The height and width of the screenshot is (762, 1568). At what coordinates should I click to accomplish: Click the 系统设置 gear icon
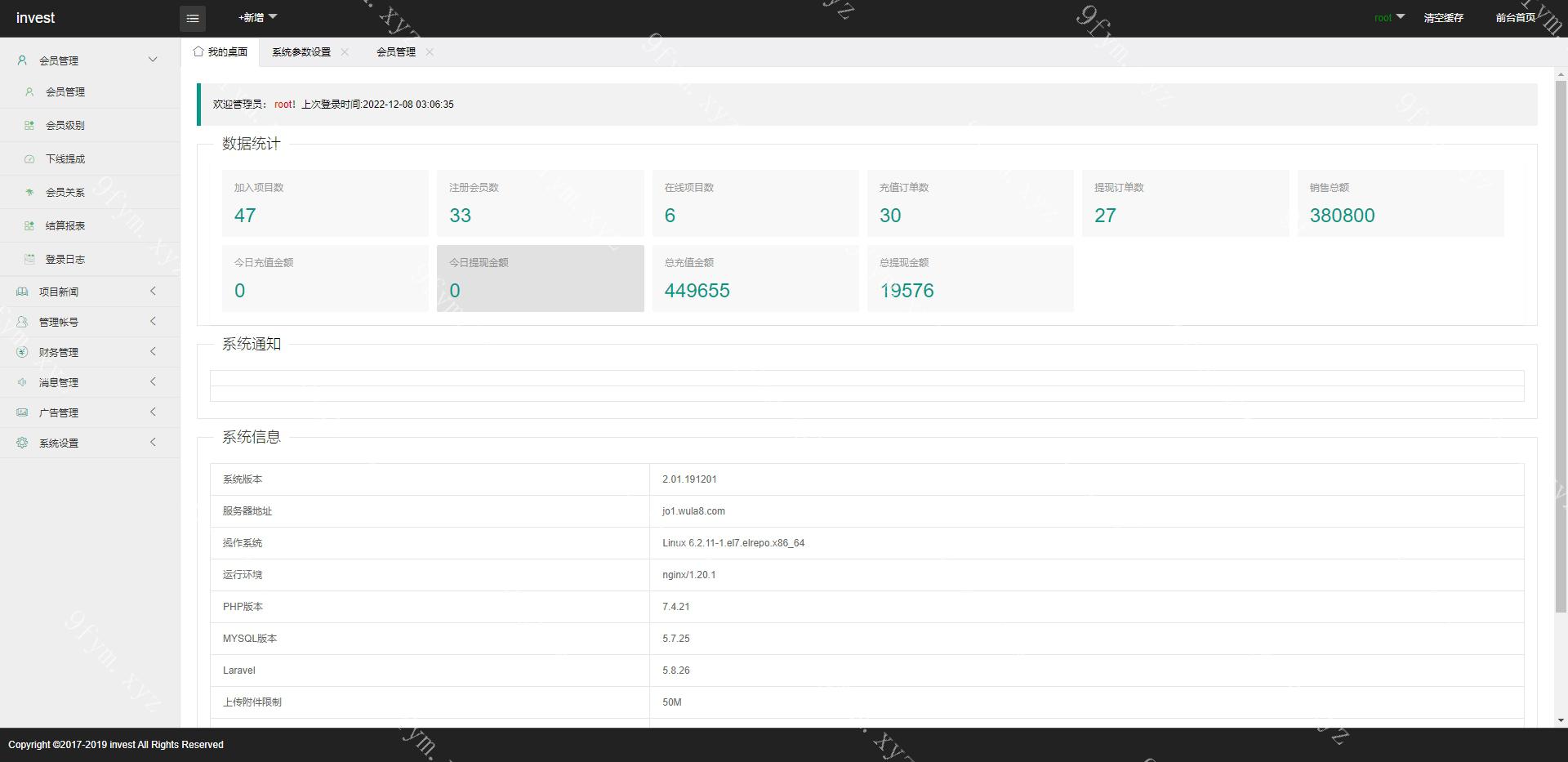pyautogui.click(x=22, y=443)
